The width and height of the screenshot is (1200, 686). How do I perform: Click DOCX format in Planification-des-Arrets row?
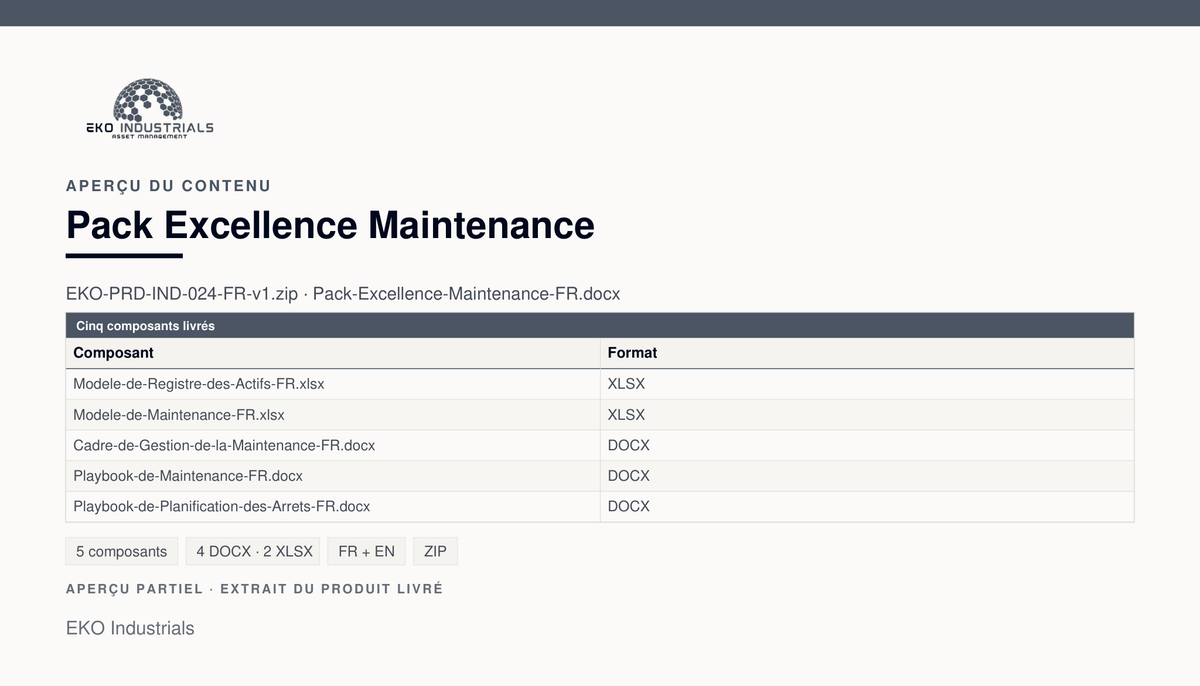point(867,507)
